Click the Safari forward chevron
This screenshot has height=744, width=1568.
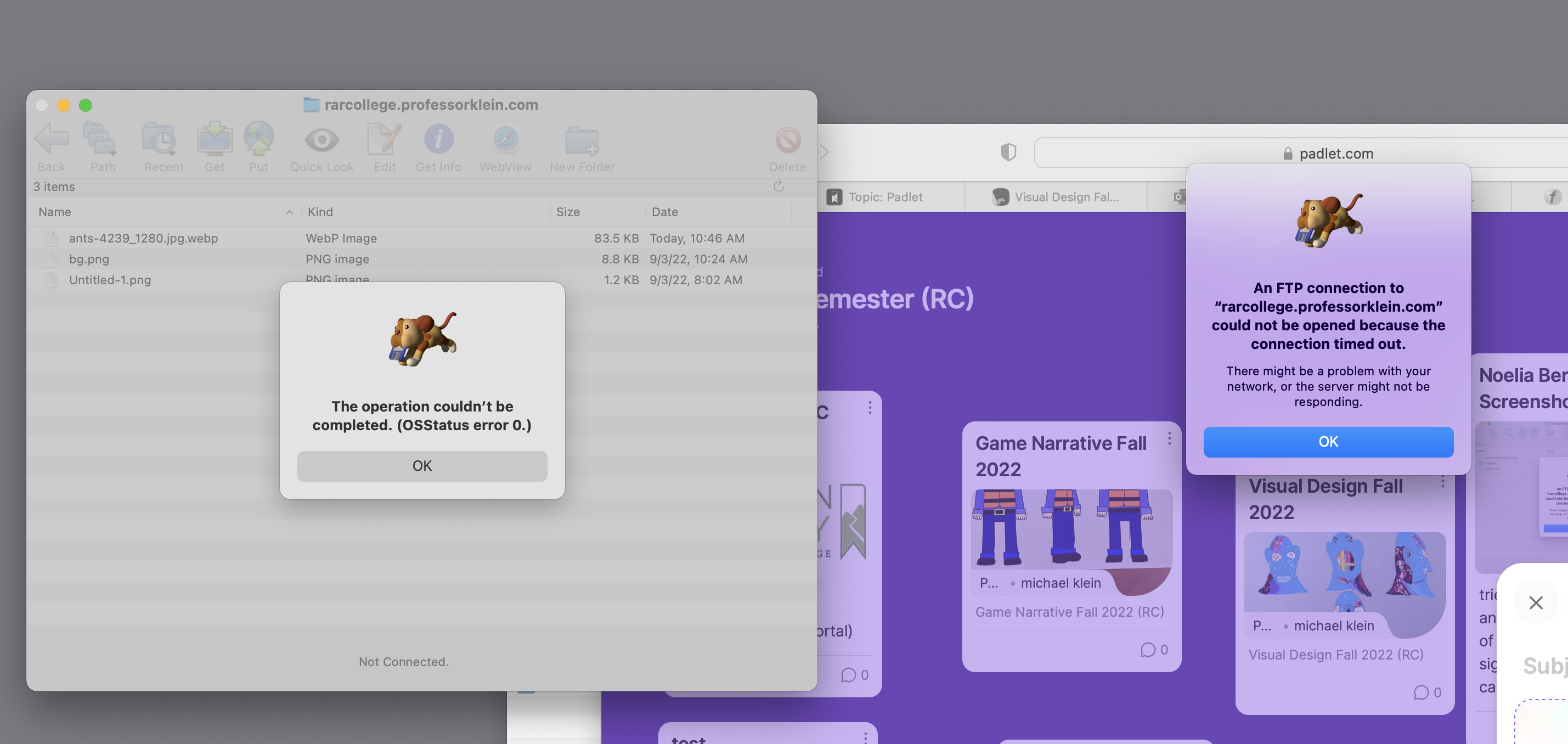coord(825,151)
